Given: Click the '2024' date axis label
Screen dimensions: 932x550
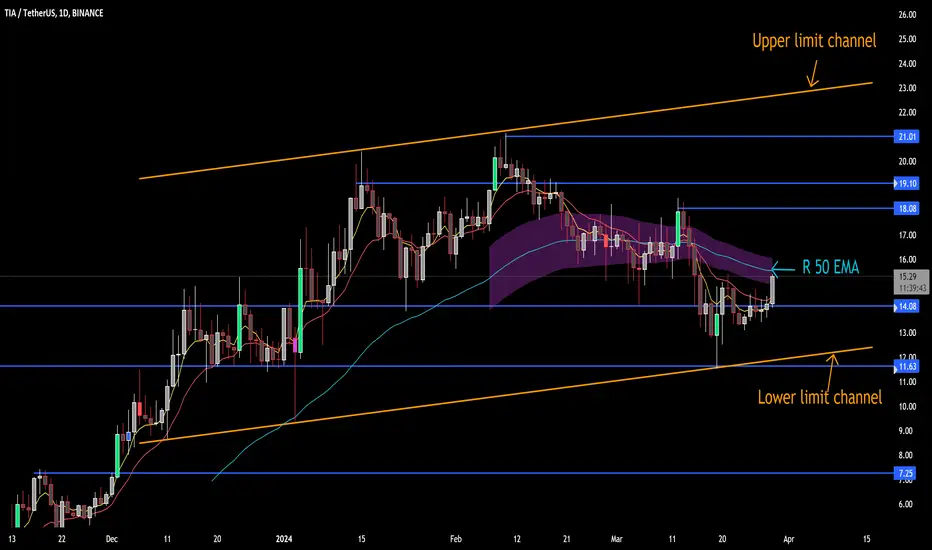Looking at the screenshot, I should 284,539.
